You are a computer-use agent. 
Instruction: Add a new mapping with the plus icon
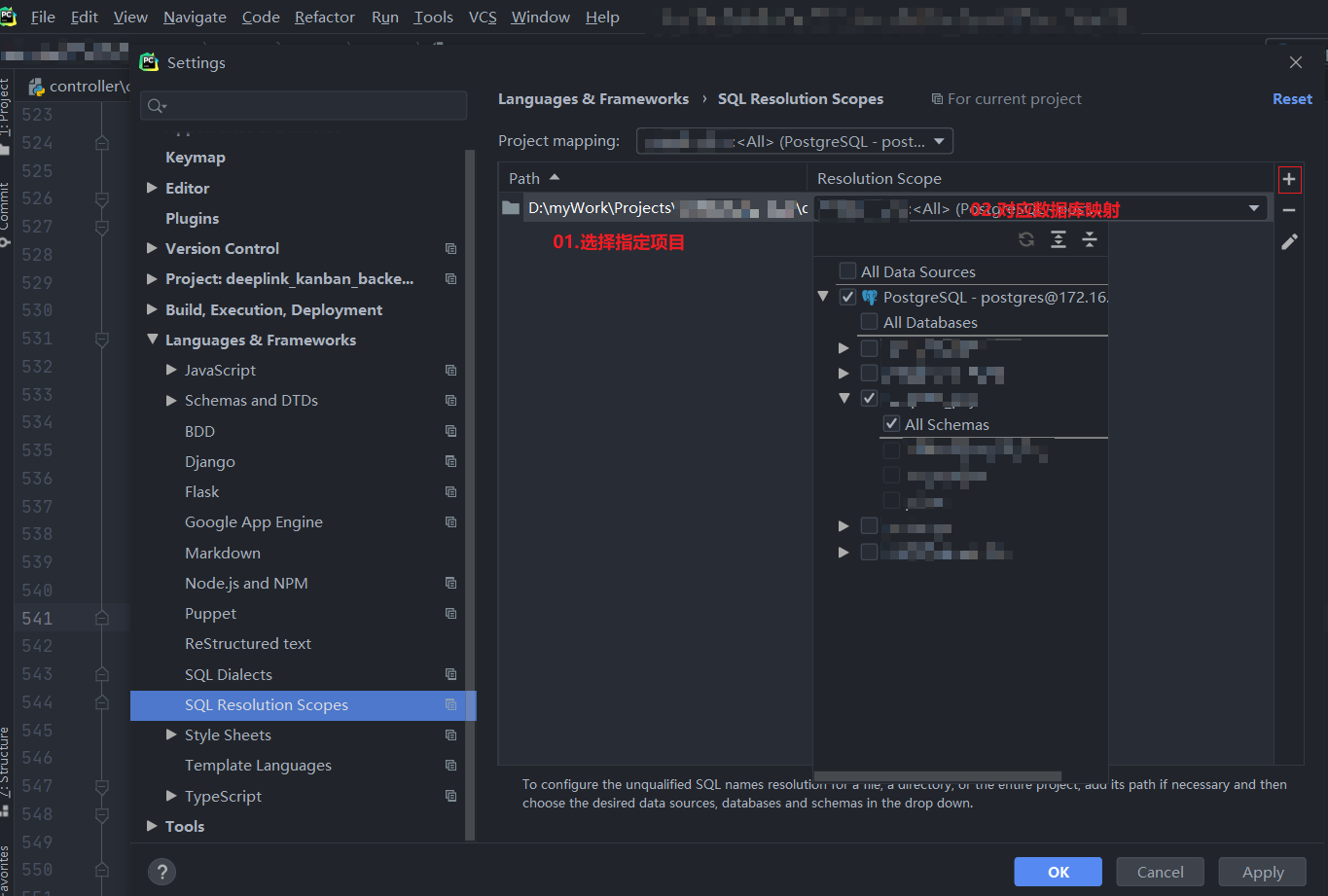click(1289, 179)
